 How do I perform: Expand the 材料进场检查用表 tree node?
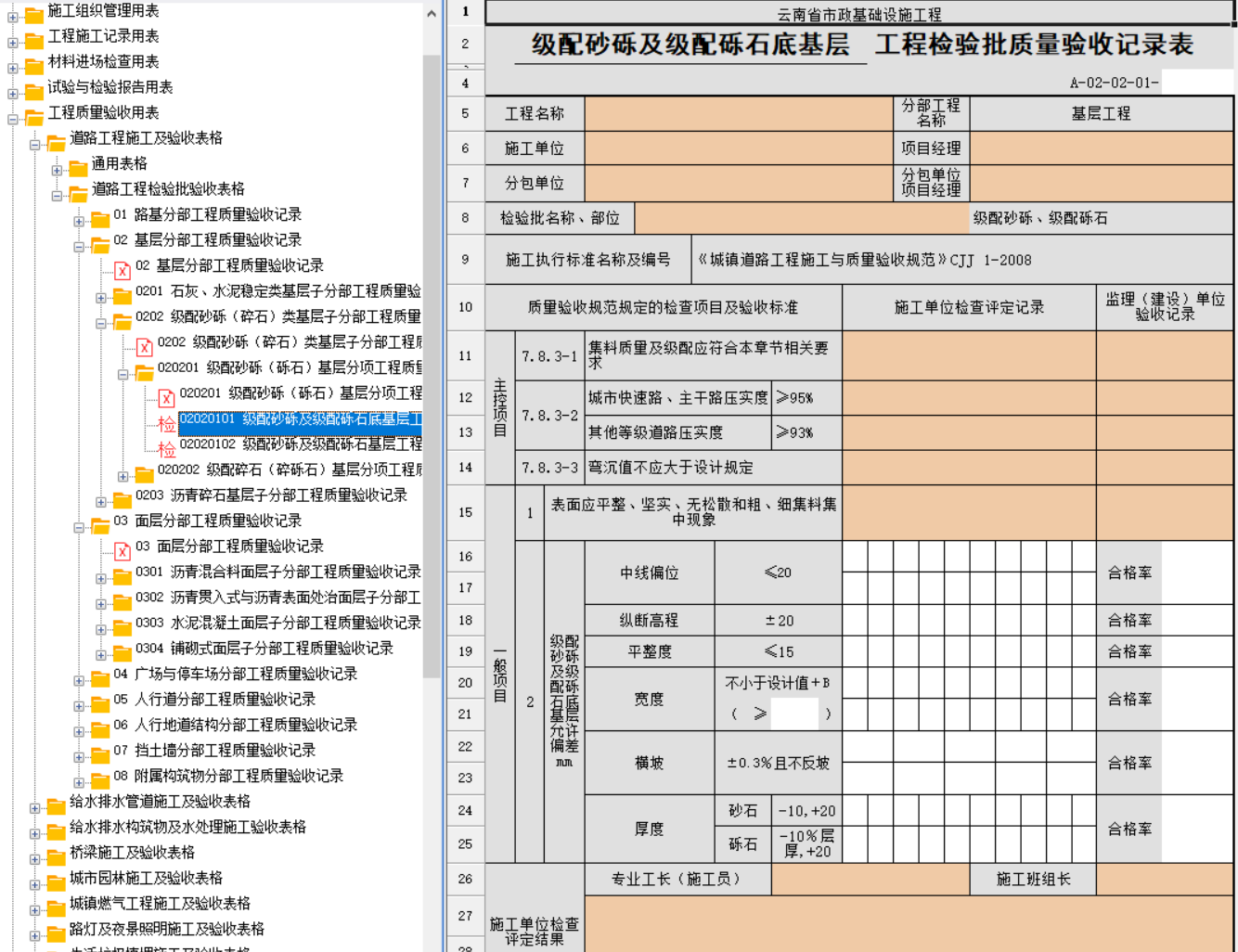click(x=12, y=67)
